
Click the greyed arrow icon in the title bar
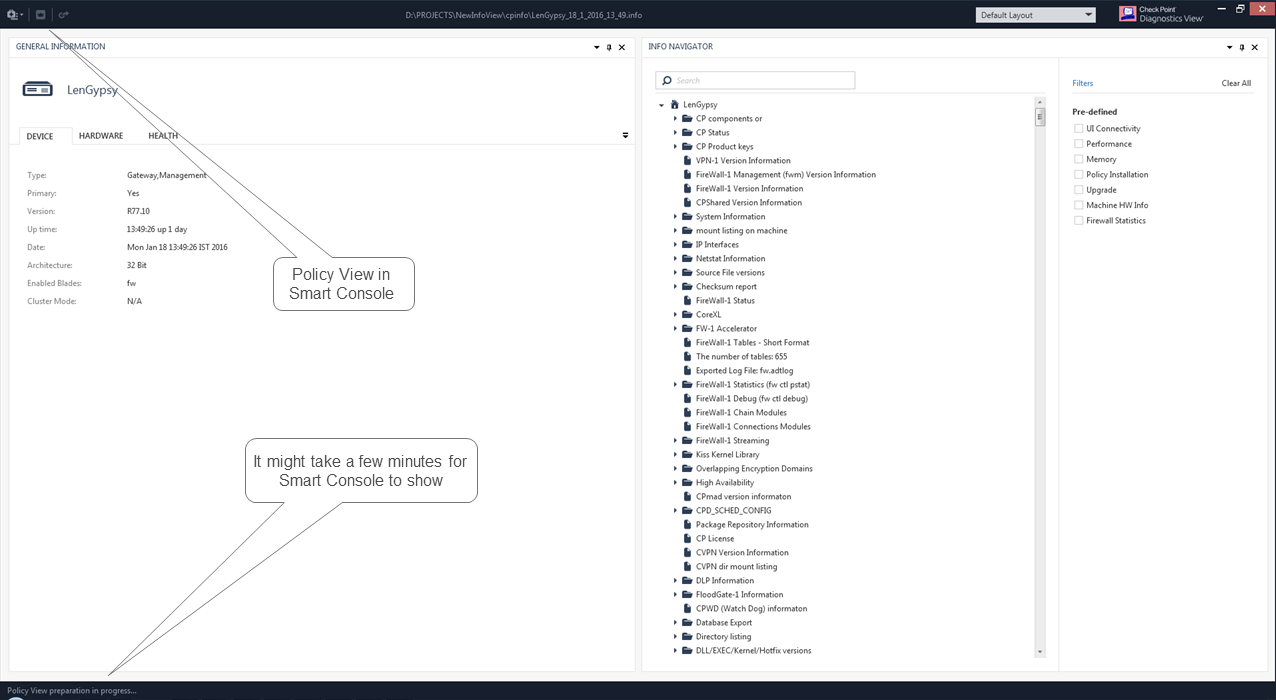coord(64,15)
